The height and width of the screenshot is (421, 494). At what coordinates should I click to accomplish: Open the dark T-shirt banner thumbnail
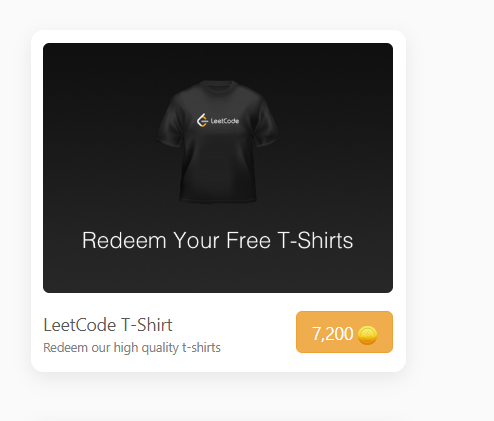tap(218, 168)
